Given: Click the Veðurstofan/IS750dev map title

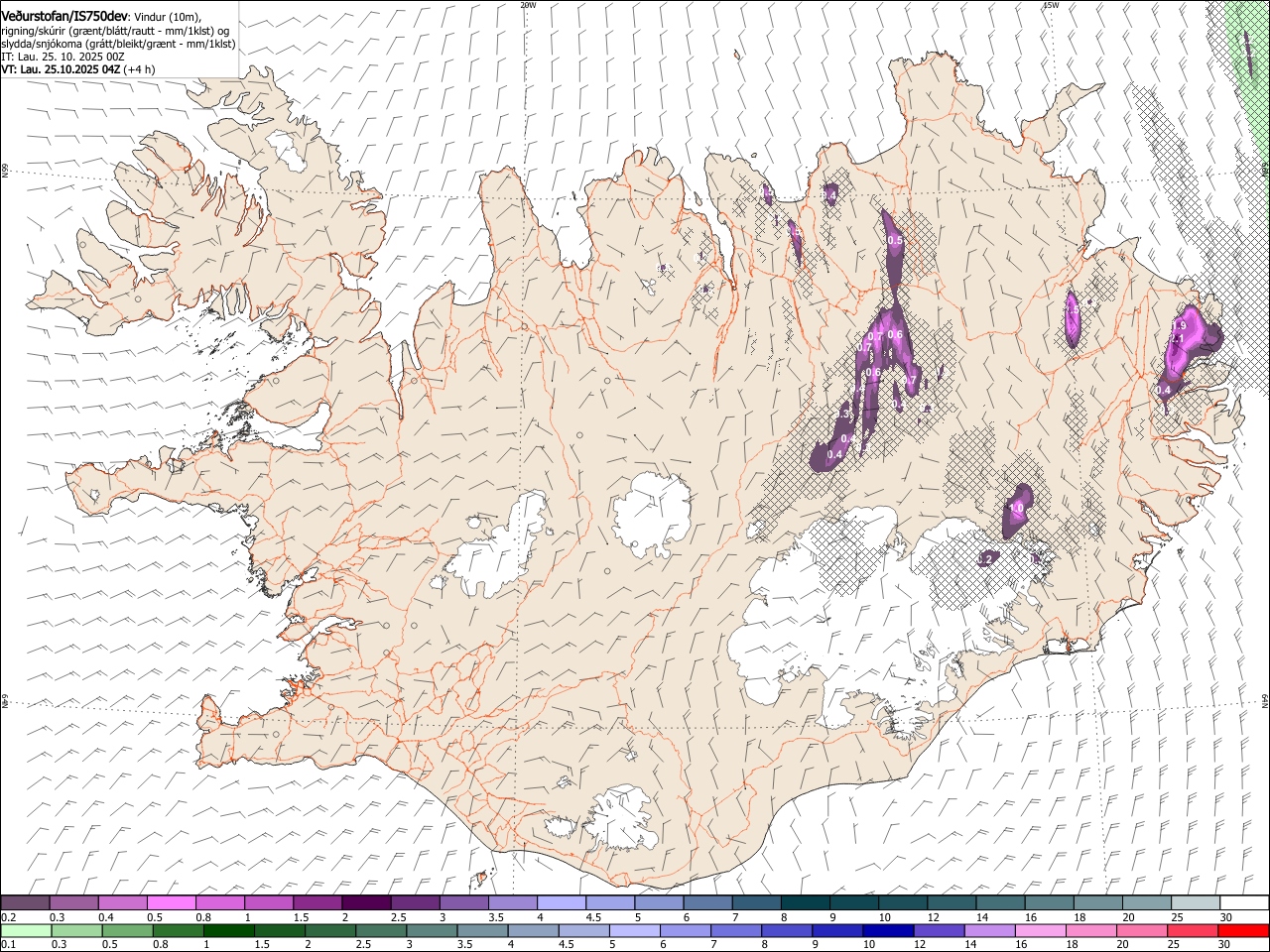Looking at the screenshot, I should (x=65, y=17).
